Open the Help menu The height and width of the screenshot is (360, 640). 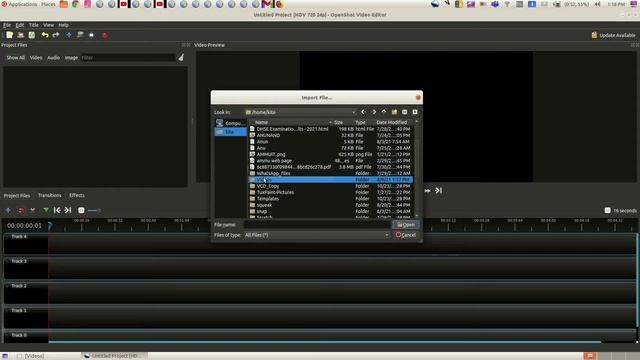(x=63, y=25)
